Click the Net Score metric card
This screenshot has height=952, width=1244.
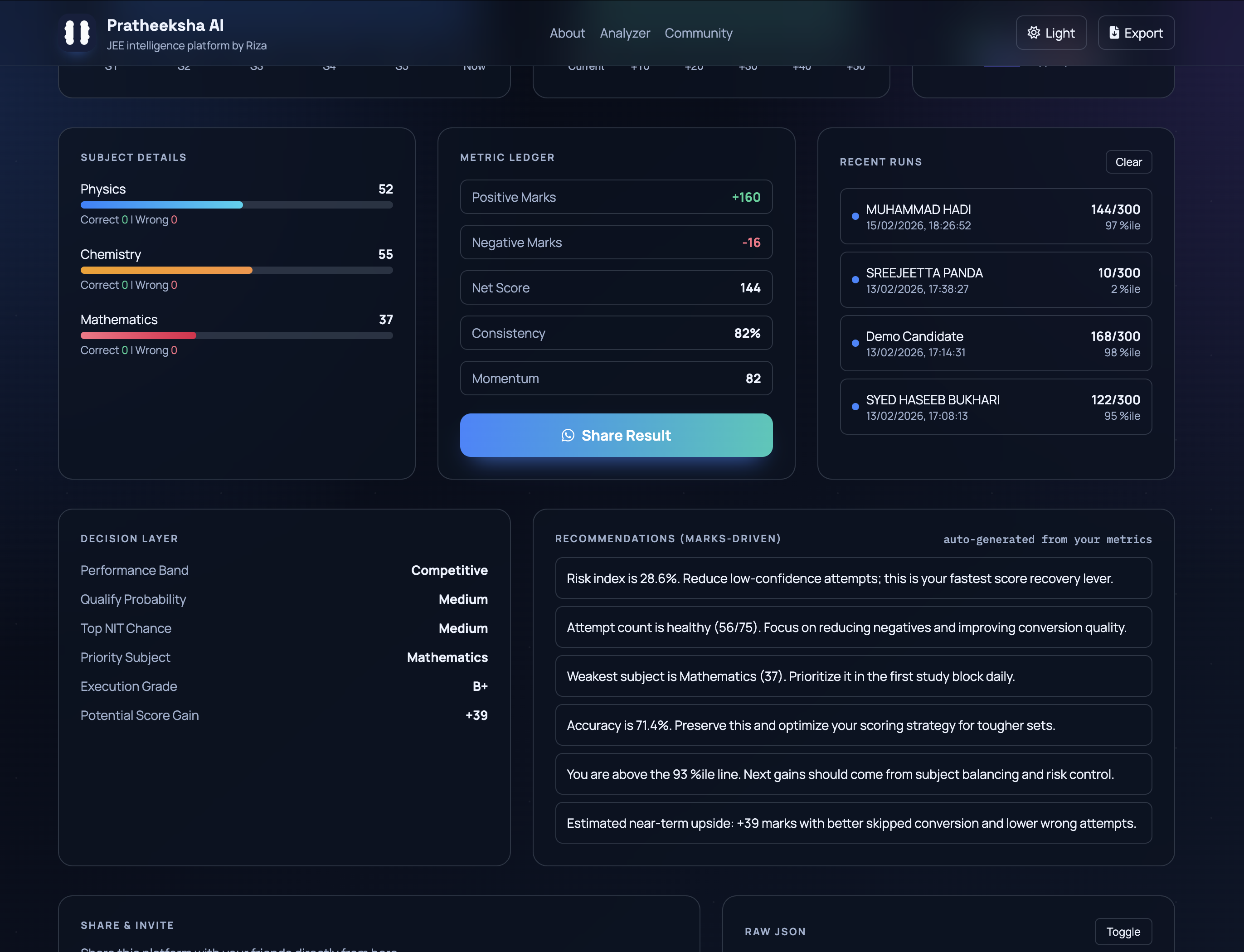tap(616, 287)
